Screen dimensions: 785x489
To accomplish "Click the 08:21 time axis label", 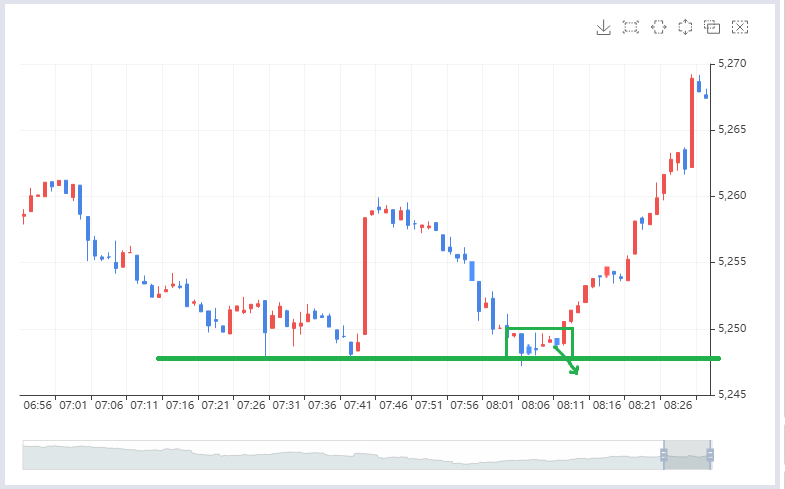I will pos(642,405).
